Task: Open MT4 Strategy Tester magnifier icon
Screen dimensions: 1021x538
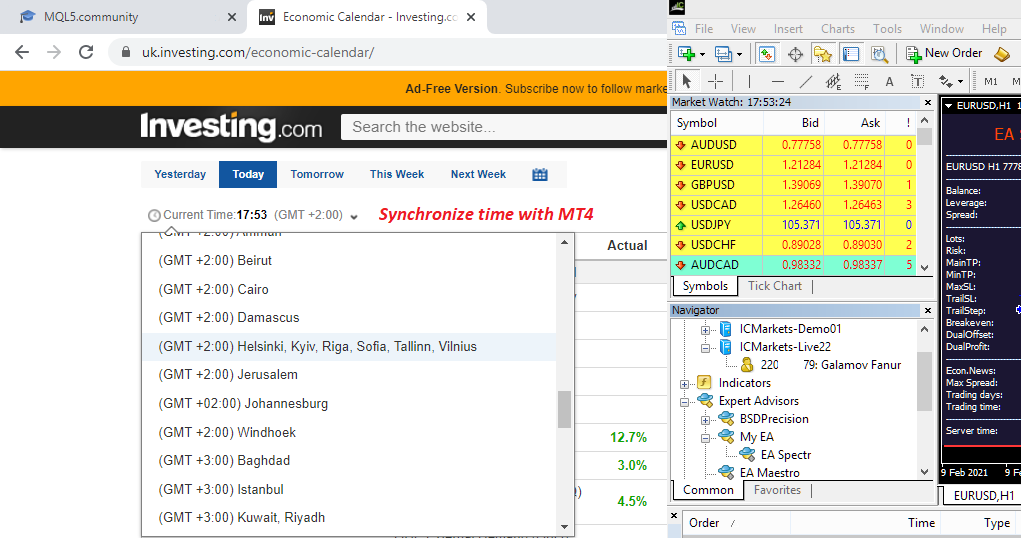Action: tap(880, 54)
